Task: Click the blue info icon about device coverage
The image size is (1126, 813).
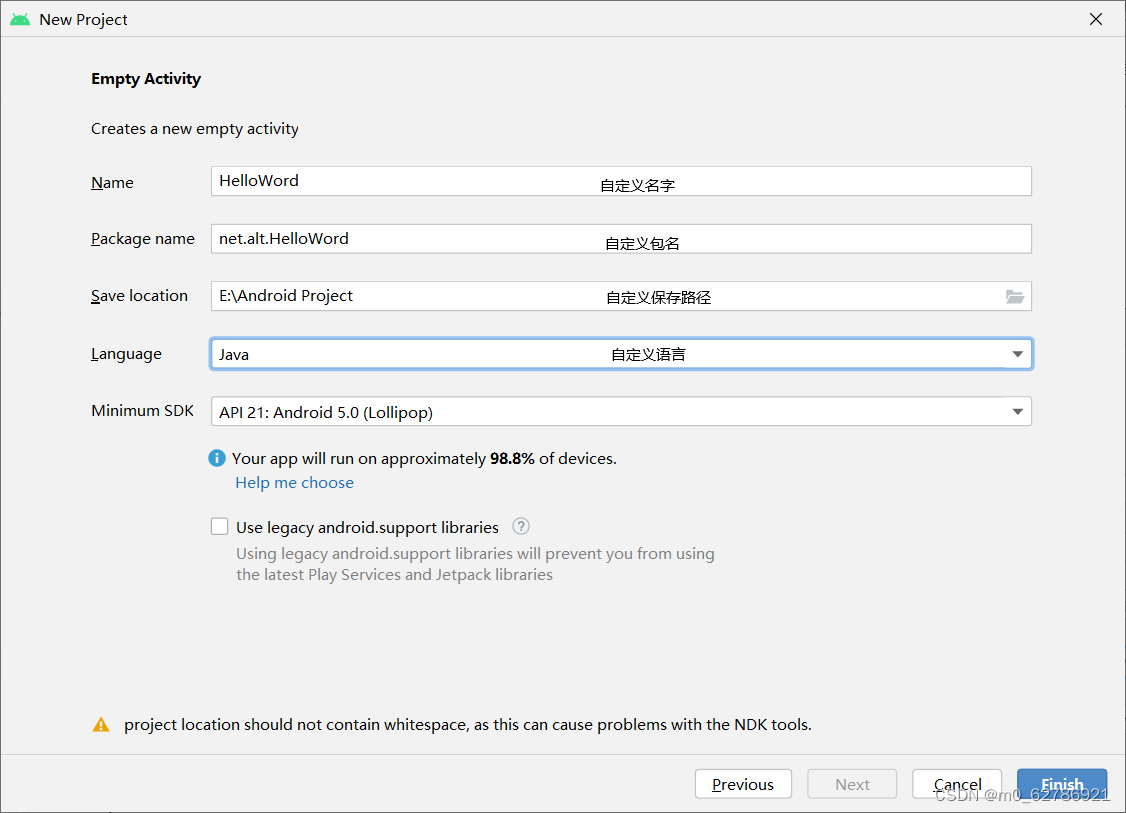Action: click(217, 457)
